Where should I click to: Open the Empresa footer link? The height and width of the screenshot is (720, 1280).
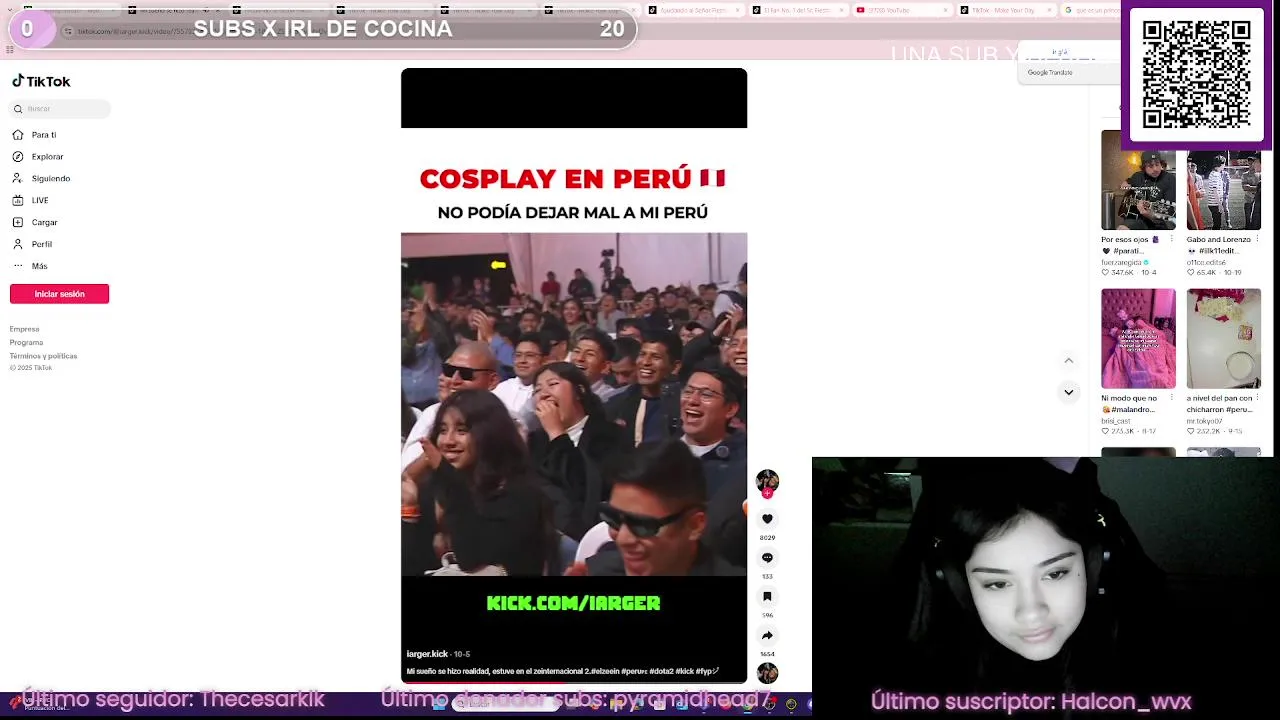tap(24, 329)
